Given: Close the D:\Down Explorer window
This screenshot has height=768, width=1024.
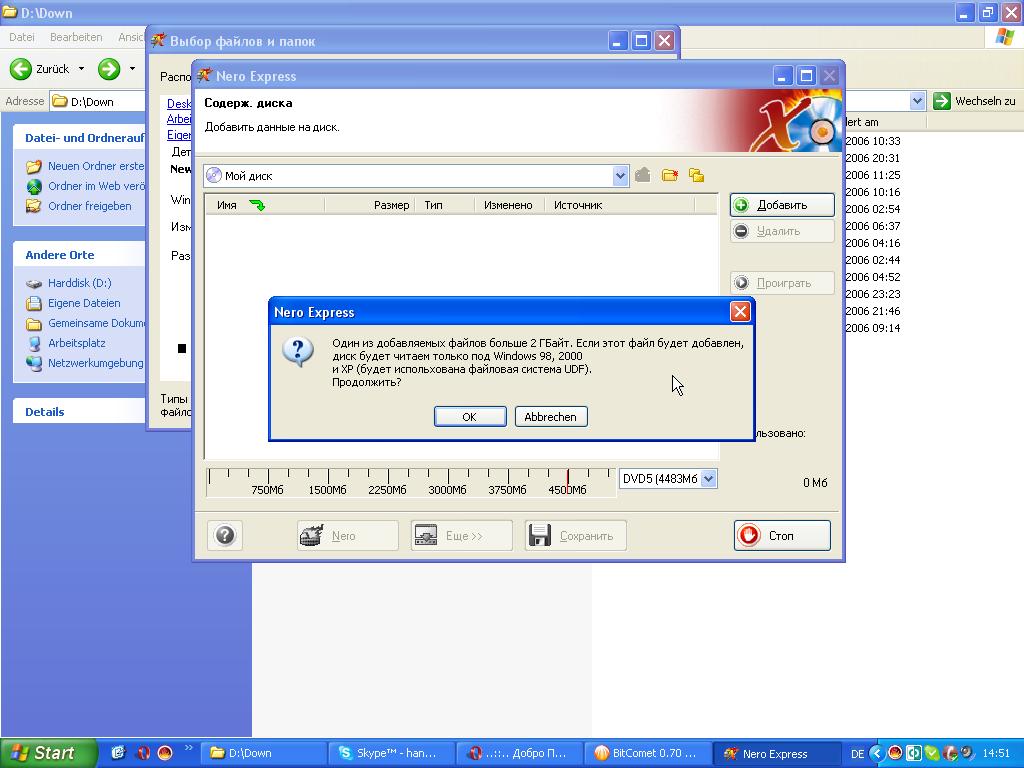Looking at the screenshot, I should [x=1011, y=12].
